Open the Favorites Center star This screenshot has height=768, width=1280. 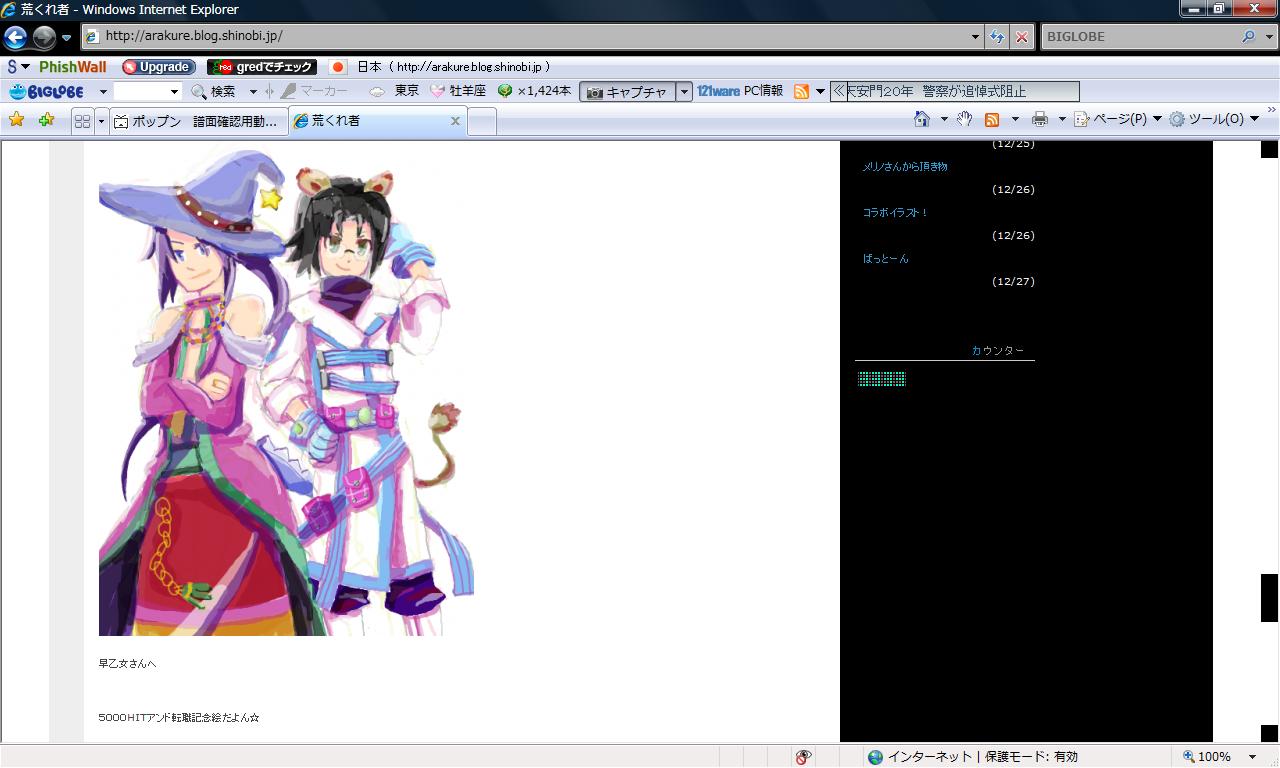[x=16, y=120]
